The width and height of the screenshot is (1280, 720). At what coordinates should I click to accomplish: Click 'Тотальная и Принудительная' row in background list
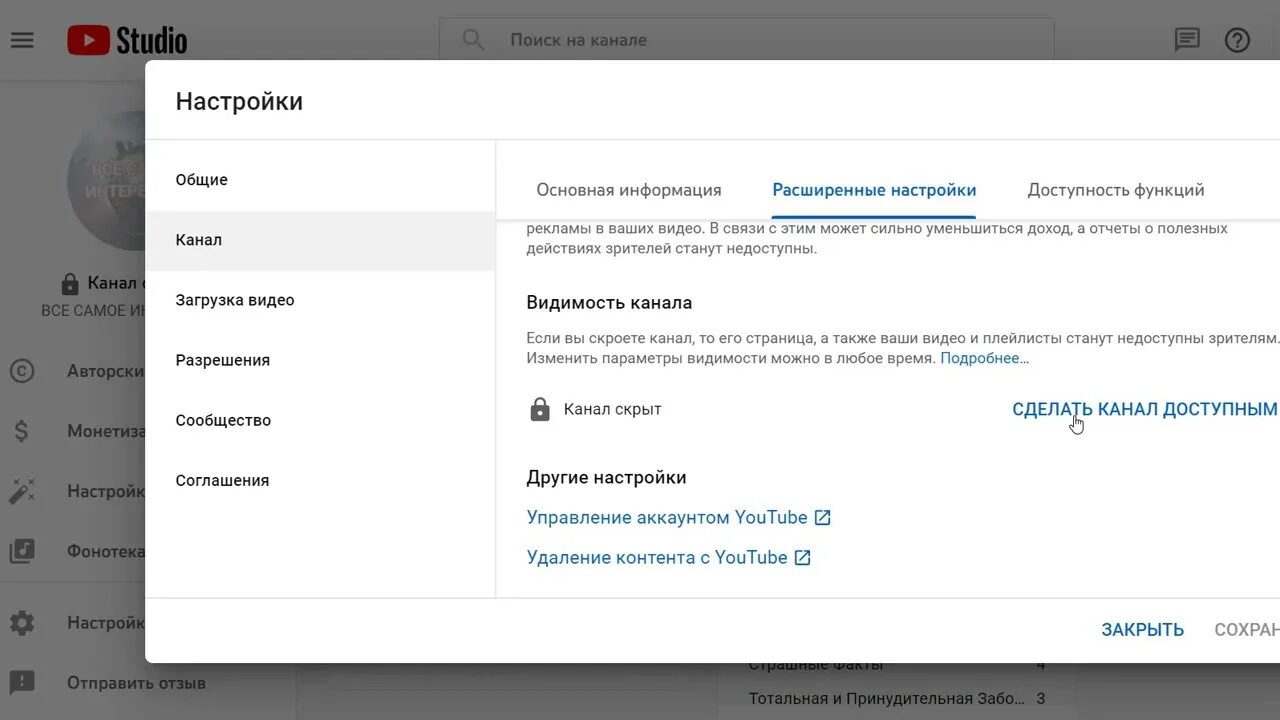point(897,698)
